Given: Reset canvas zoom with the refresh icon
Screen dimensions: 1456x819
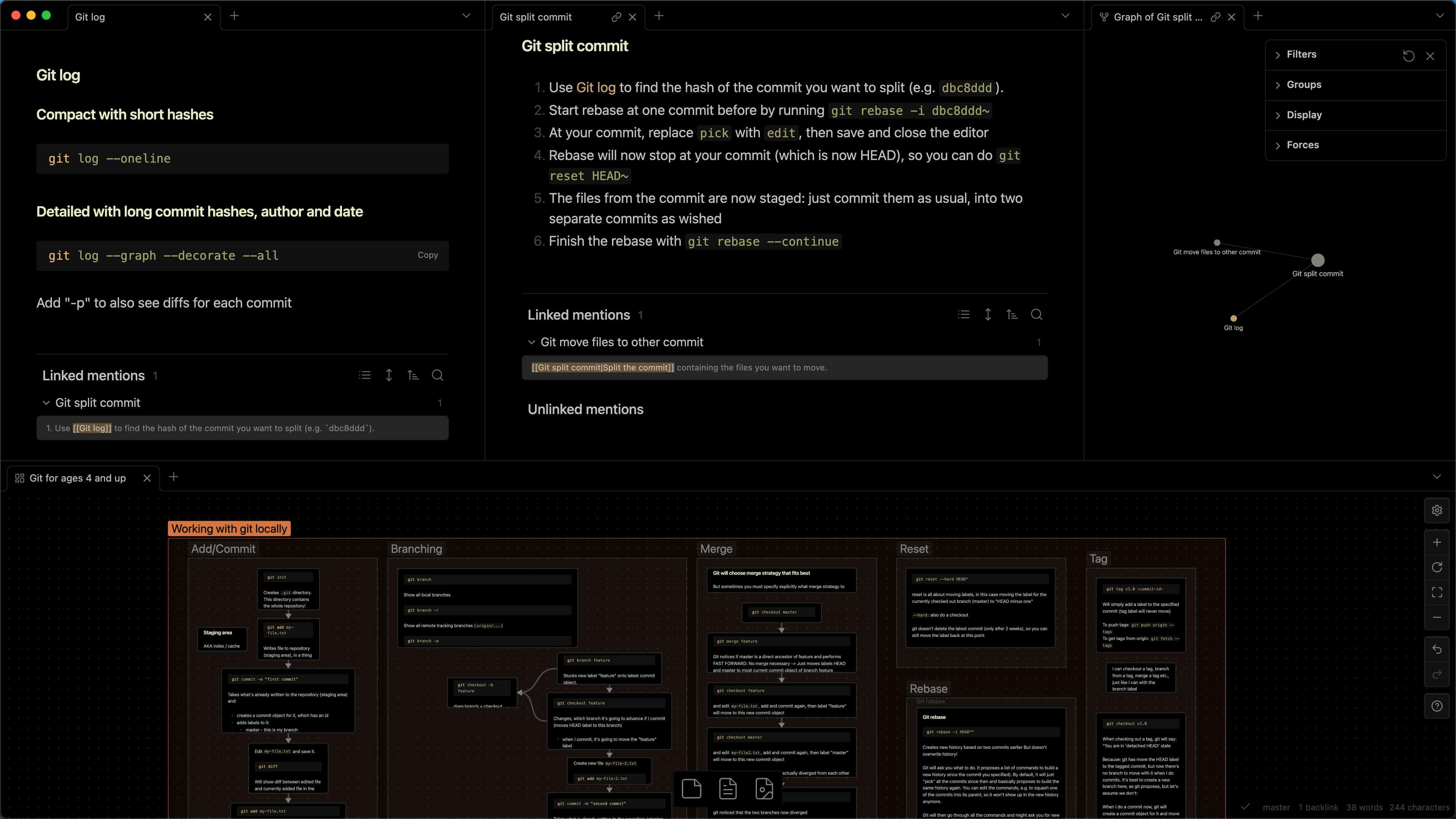Looking at the screenshot, I should click(x=1436, y=568).
